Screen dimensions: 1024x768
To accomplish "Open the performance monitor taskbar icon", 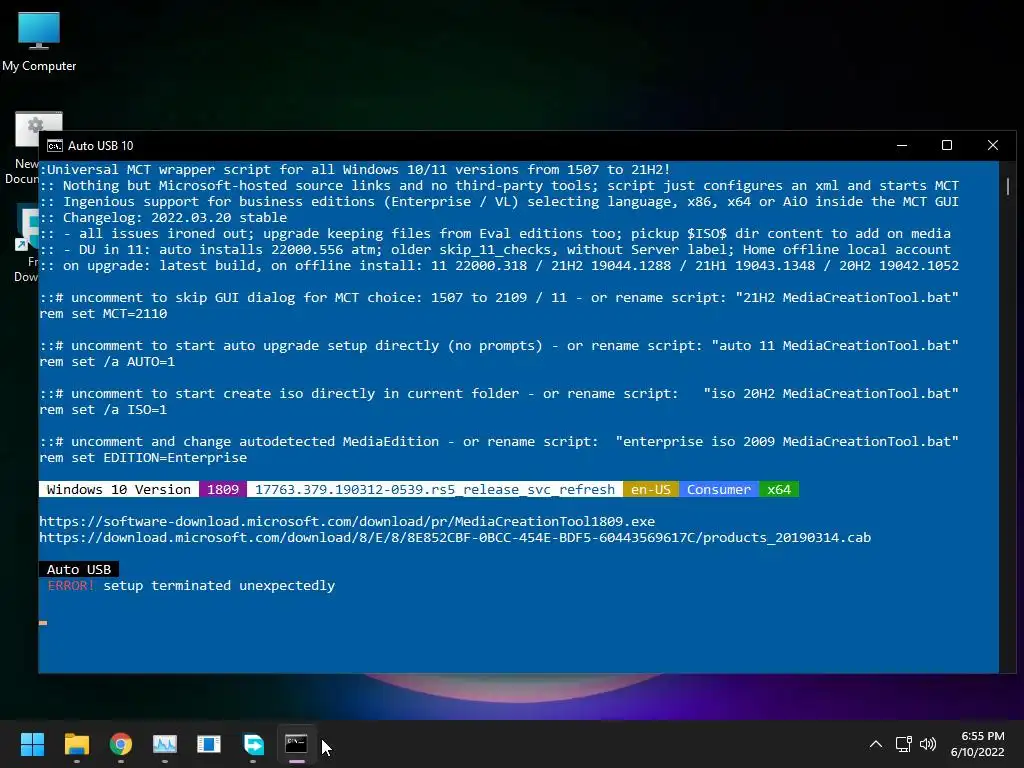I will [165, 744].
